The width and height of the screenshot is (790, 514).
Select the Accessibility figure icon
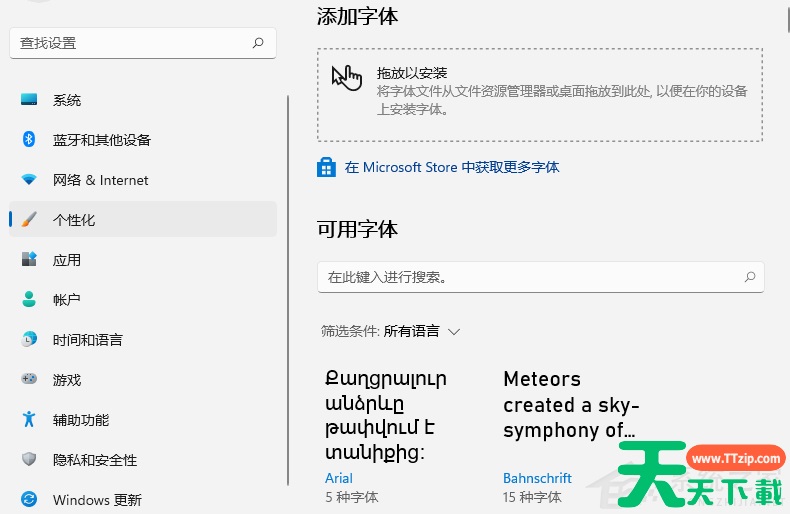[x=29, y=419]
